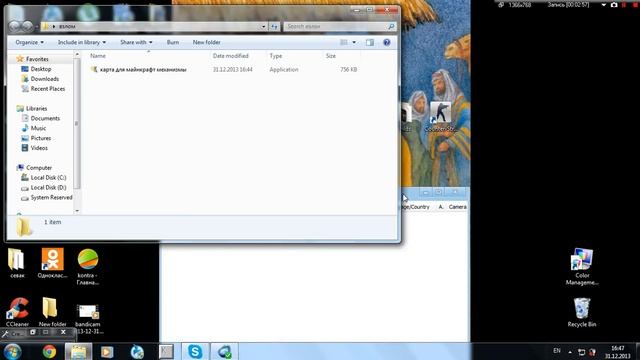Click the address bar path
This screenshot has width=640, height=360.
coord(151,27)
